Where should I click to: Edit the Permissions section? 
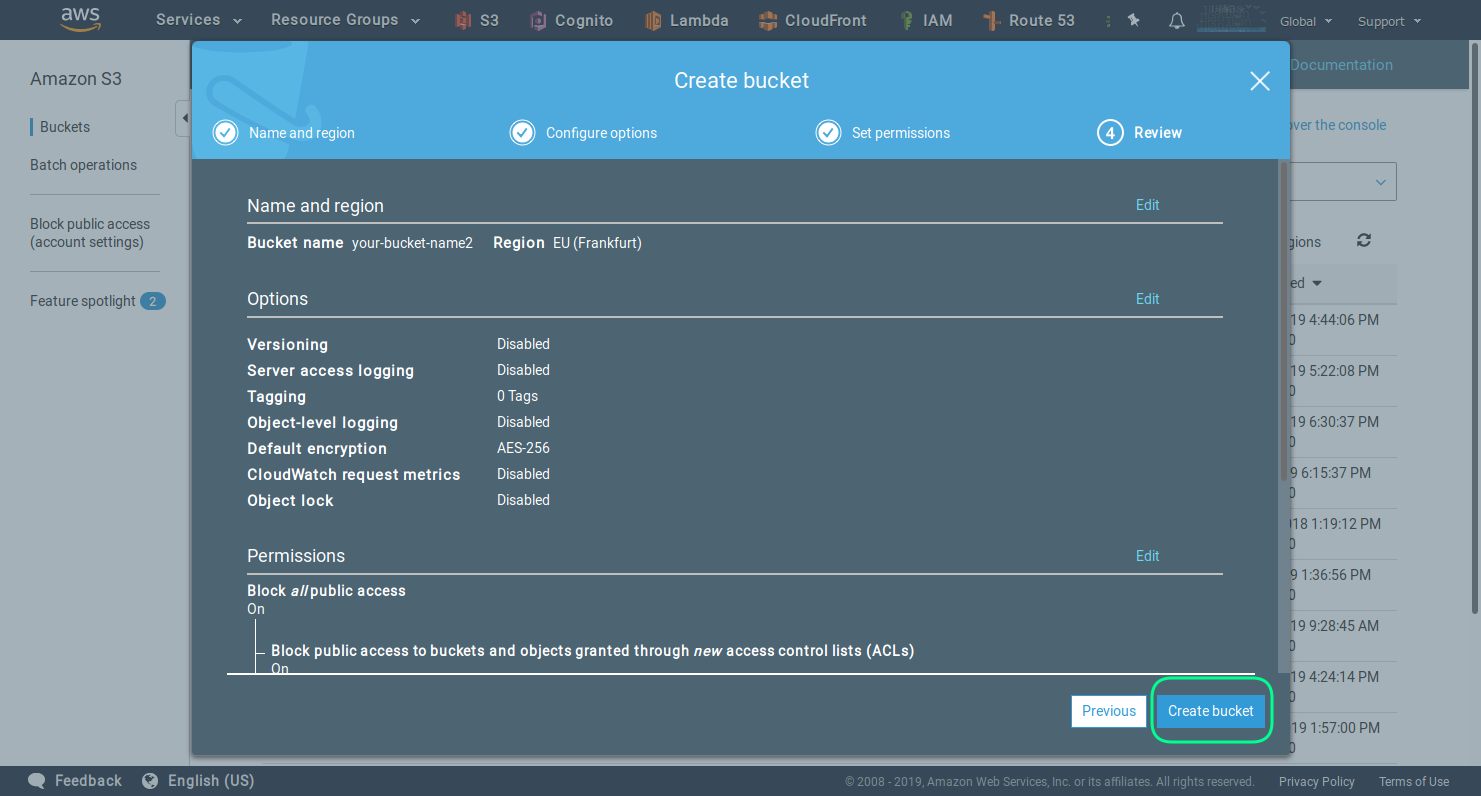(1147, 556)
